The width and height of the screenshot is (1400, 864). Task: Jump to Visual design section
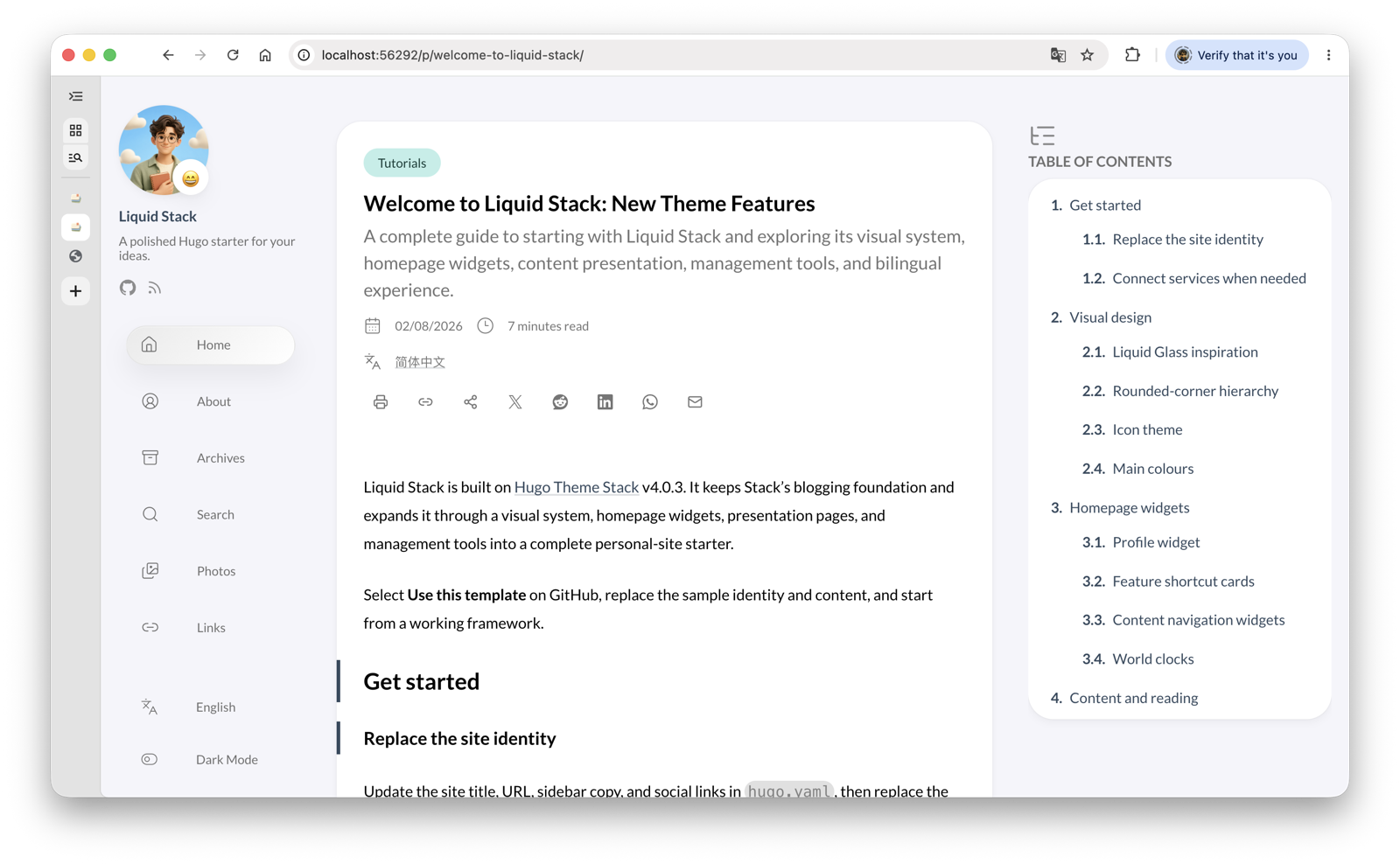pos(1110,317)
